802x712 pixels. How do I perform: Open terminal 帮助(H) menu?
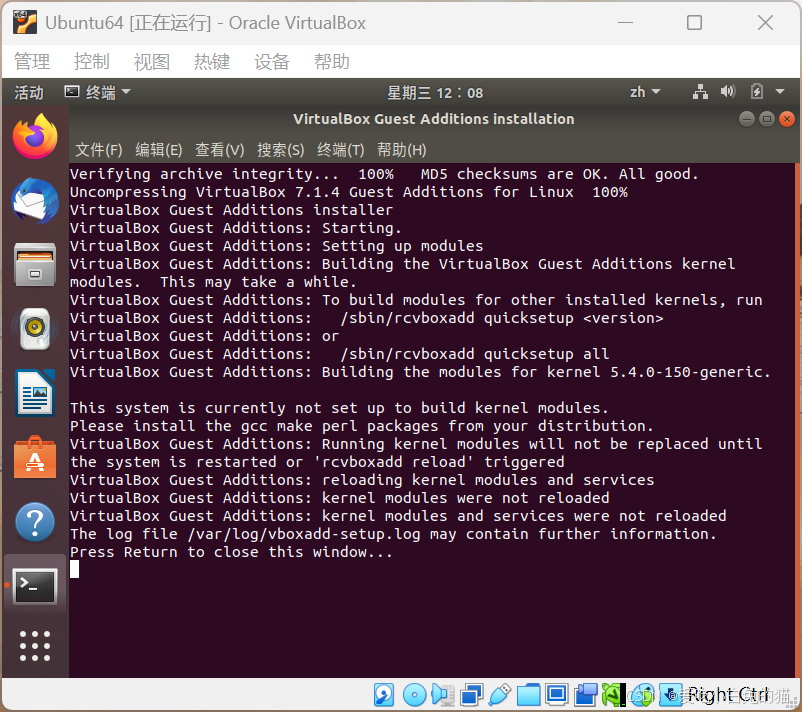[x=402, y=150]
